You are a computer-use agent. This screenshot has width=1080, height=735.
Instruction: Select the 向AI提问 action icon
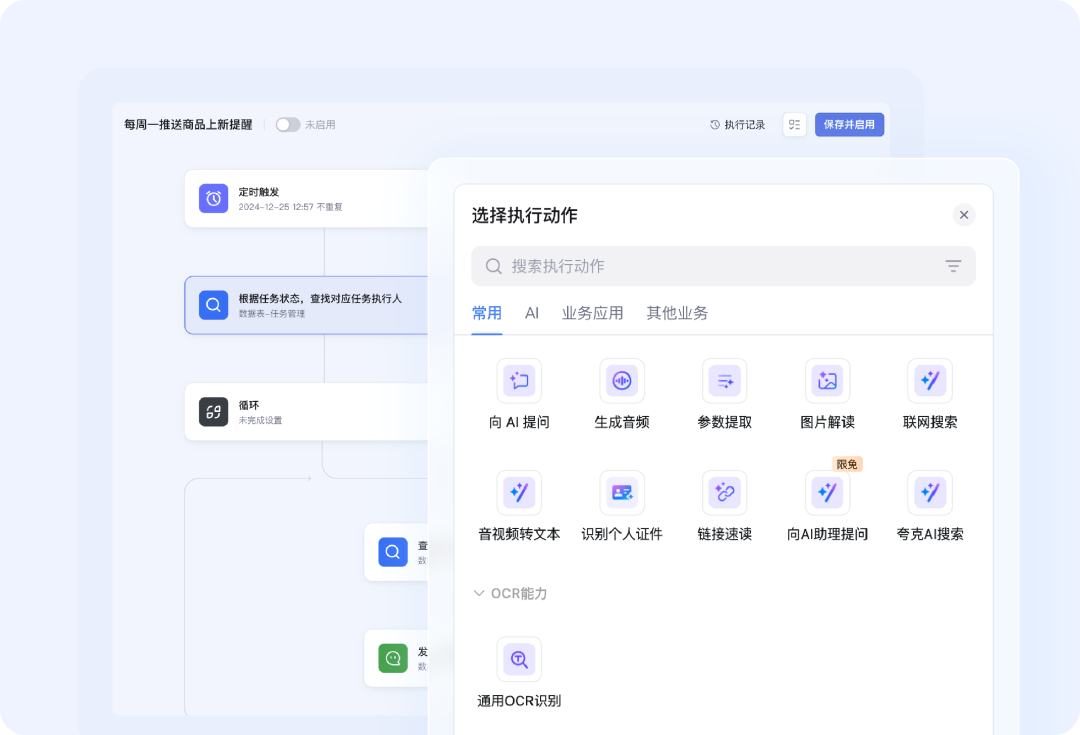(x=519, y=380)
